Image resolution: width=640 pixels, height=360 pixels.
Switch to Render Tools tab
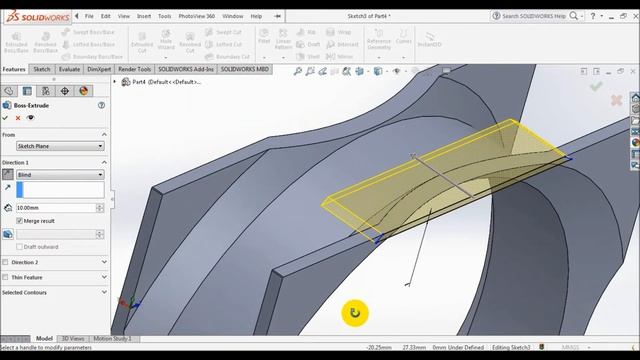pyautogui.click(x=134, y=69)
